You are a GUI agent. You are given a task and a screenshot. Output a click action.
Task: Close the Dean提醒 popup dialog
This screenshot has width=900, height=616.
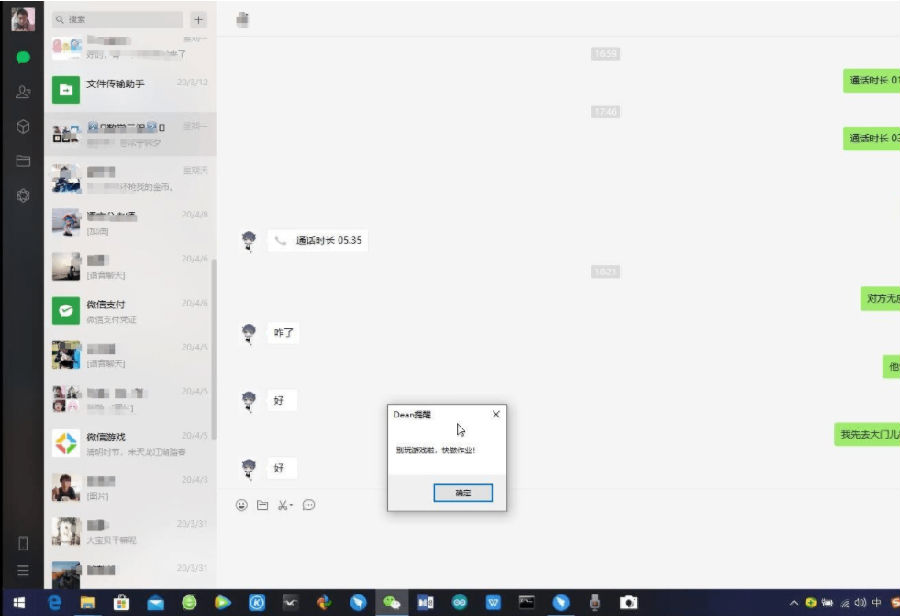[496, 414]
